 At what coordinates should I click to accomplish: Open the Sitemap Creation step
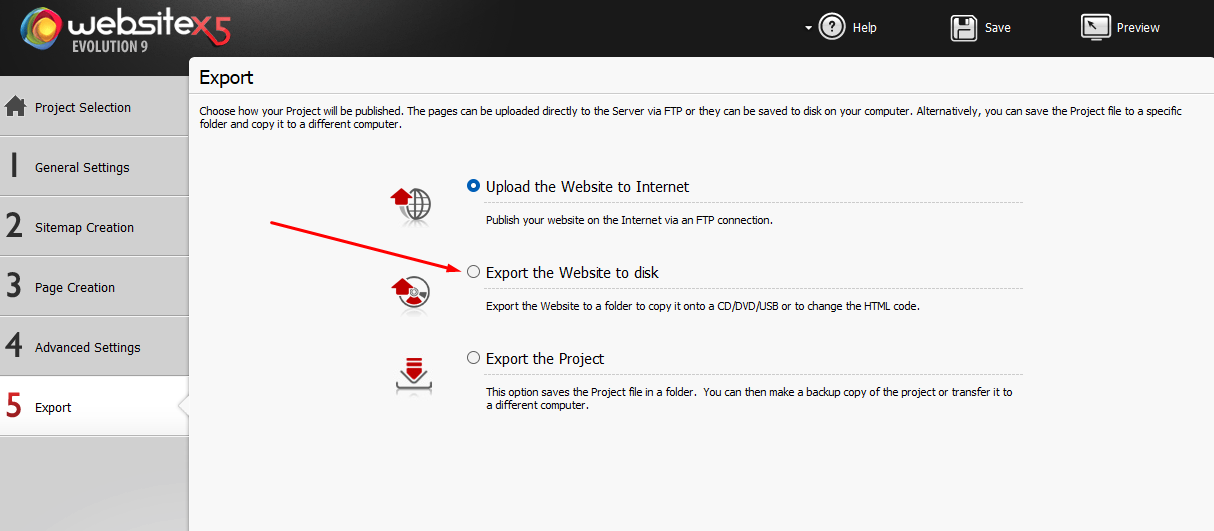(84, 227)
